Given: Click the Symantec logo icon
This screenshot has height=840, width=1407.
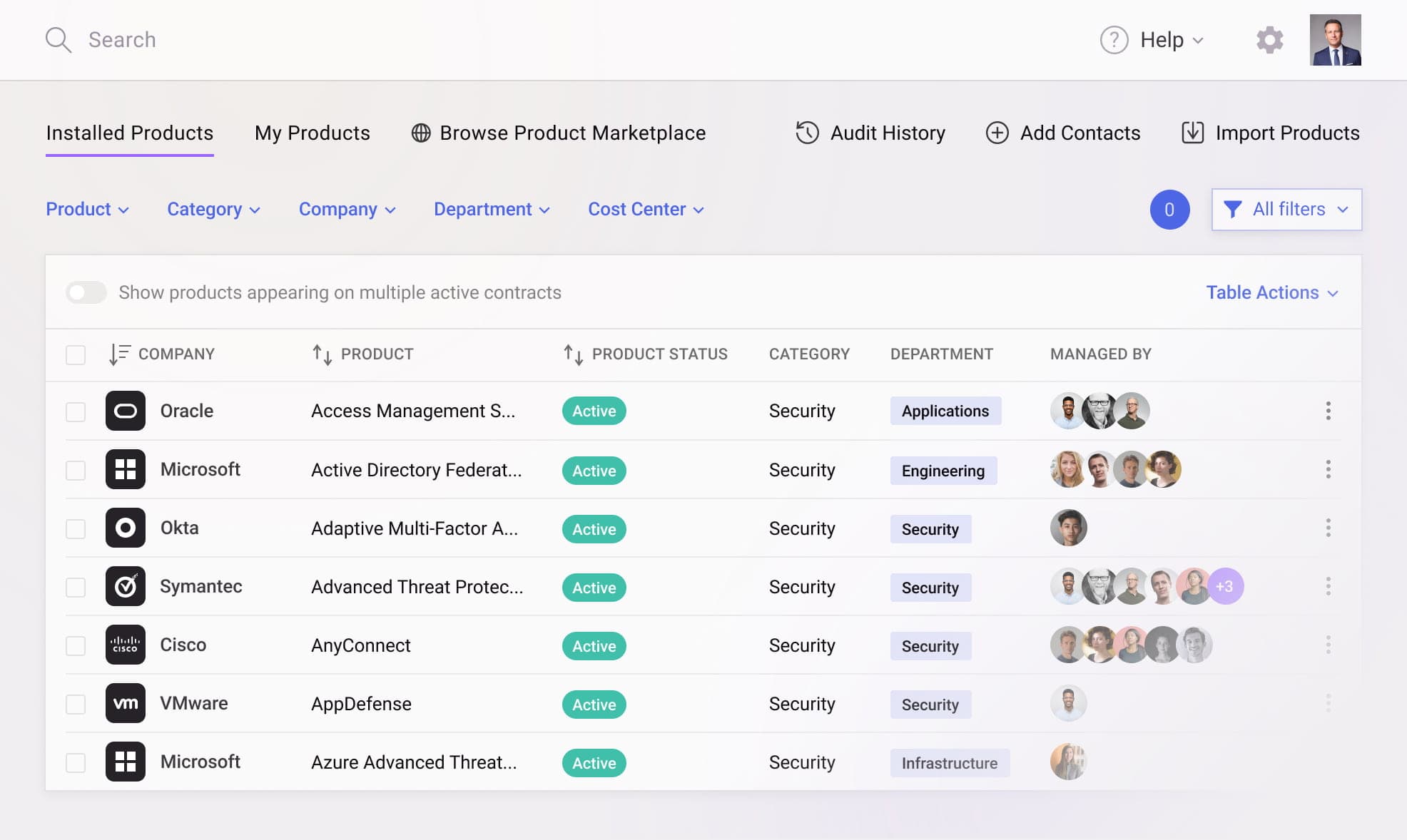Looking at the screenshot, I should pos(126,586).
